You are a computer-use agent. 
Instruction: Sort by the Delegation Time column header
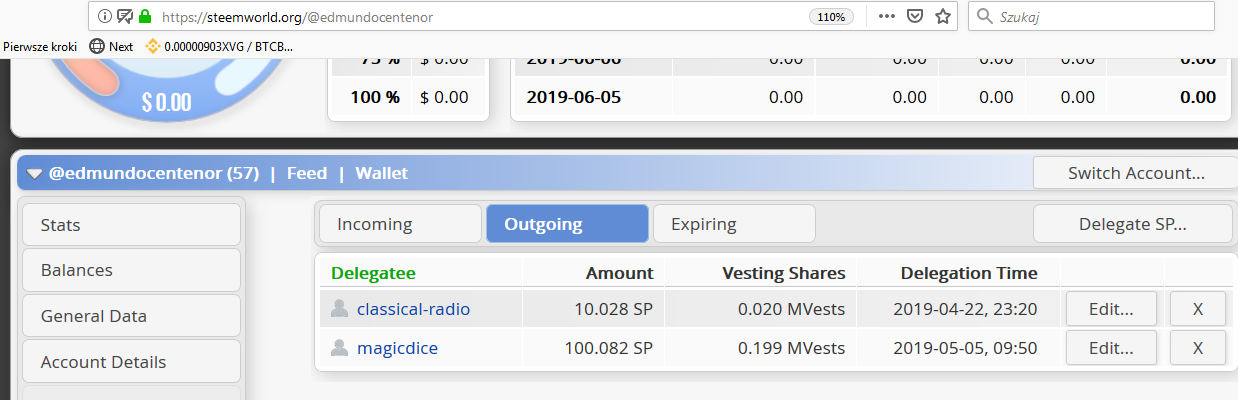969,273
